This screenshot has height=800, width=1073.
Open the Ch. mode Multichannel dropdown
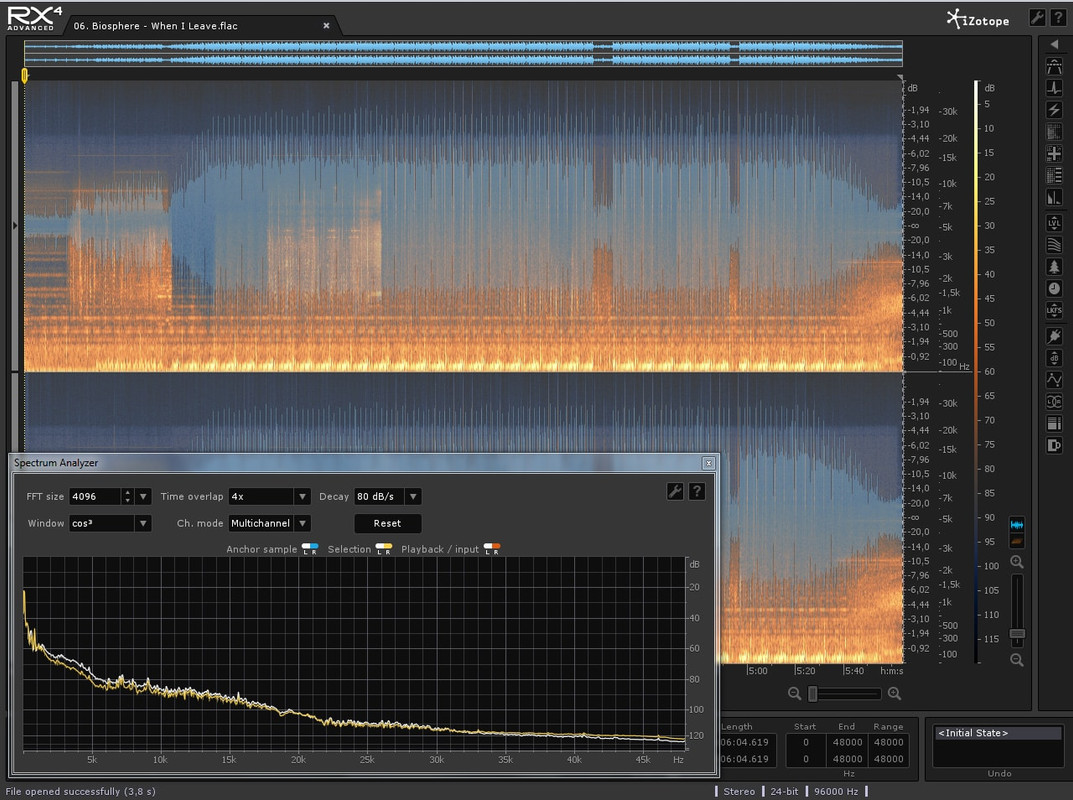pyautogui.click(x=270, y=523)
